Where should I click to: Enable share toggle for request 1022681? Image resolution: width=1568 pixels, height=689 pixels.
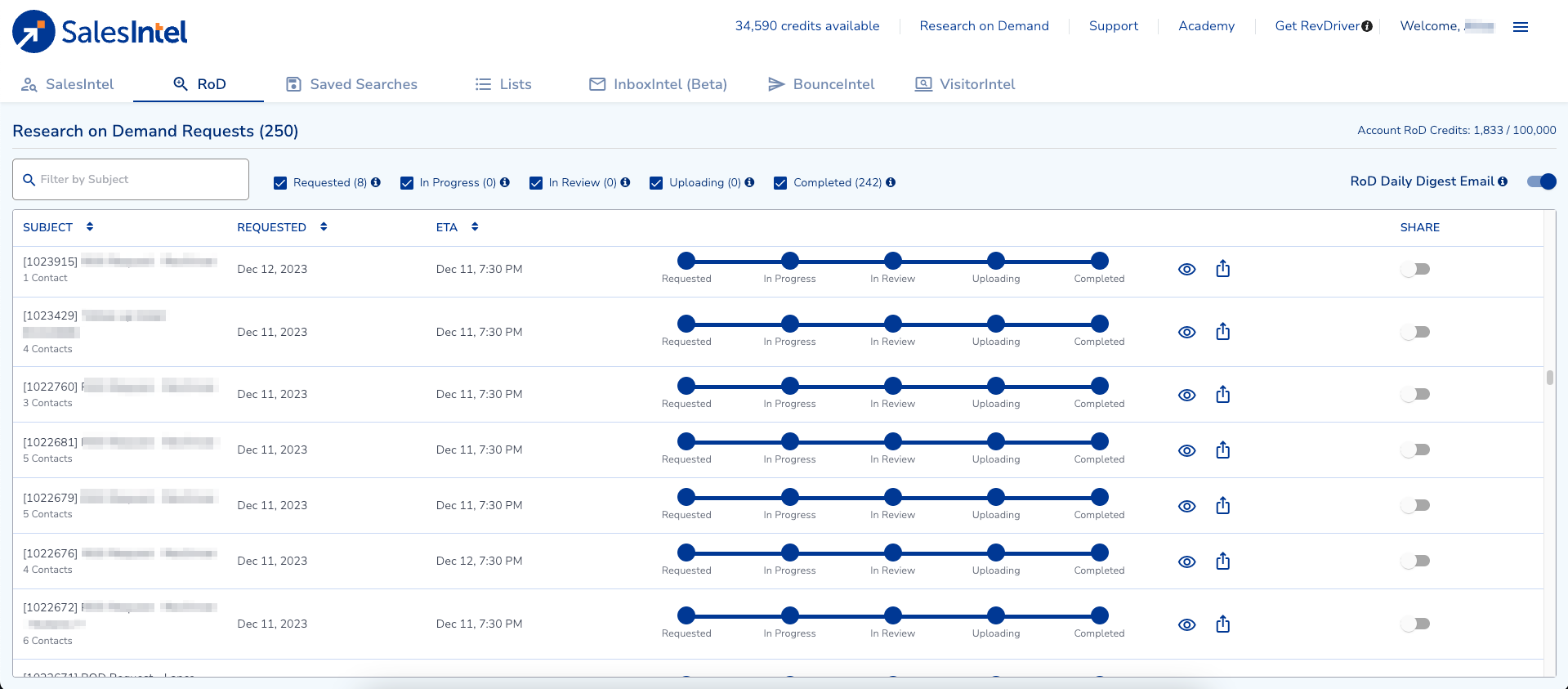(x=1415, y=450)
